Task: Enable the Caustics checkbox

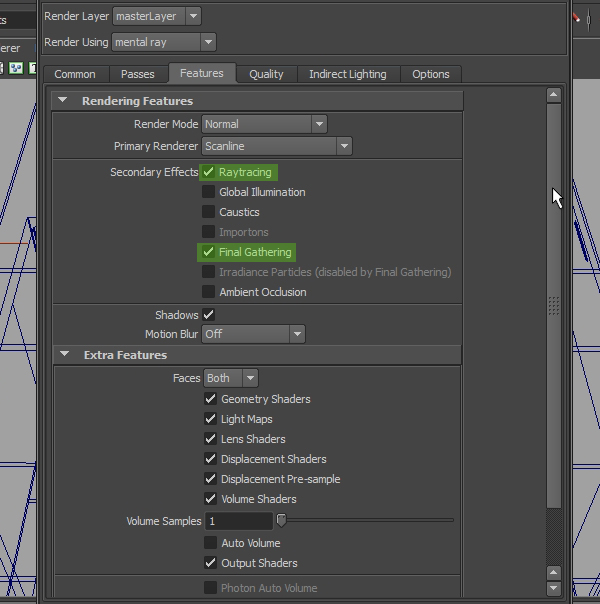Action: pos(208,211)
